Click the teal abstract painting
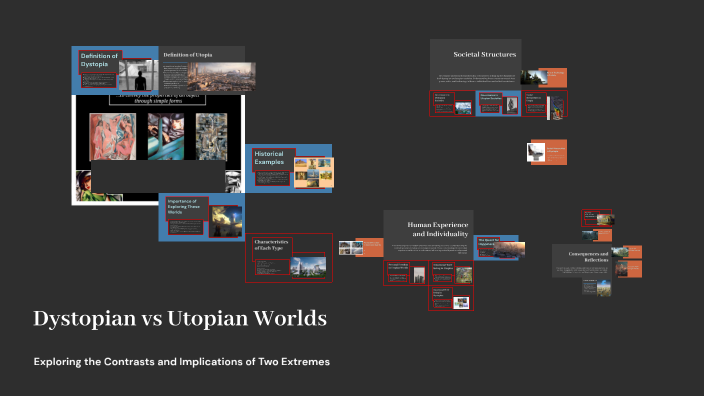704x396 pixels. pos(166,136)
